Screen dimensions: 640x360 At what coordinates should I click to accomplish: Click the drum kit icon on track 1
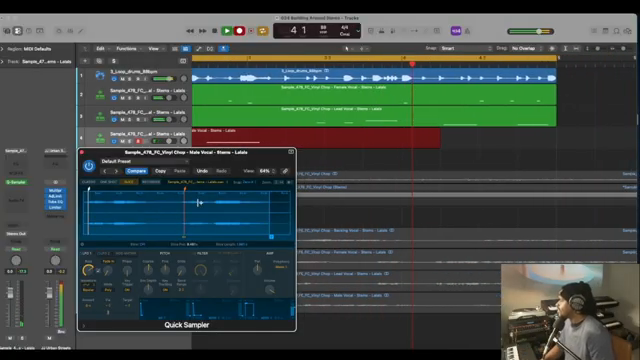point(100,76)
